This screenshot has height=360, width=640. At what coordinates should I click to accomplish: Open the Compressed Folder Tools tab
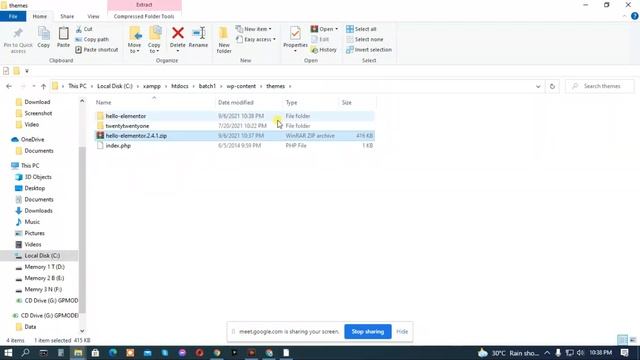tap(144, 16)
